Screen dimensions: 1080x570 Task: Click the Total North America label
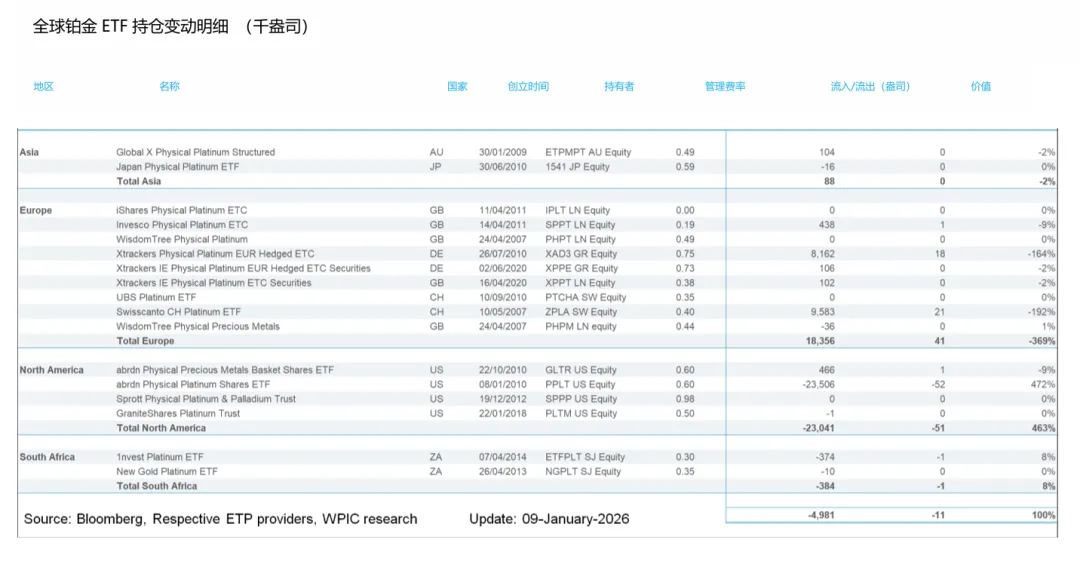161,428
